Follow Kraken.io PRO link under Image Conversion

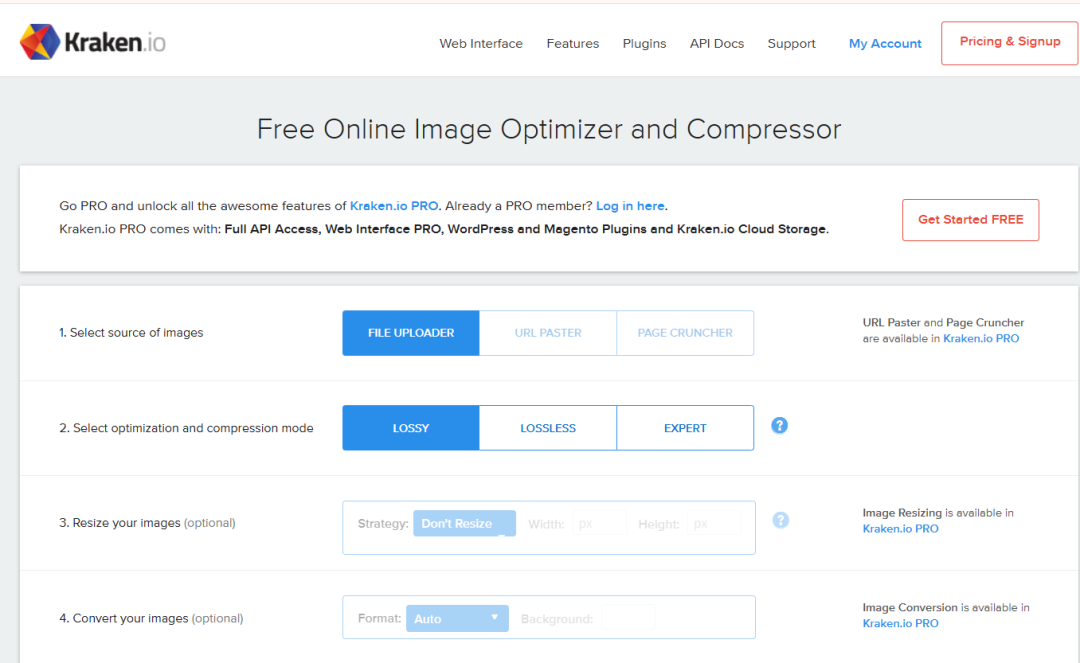[x=900, y=623]
